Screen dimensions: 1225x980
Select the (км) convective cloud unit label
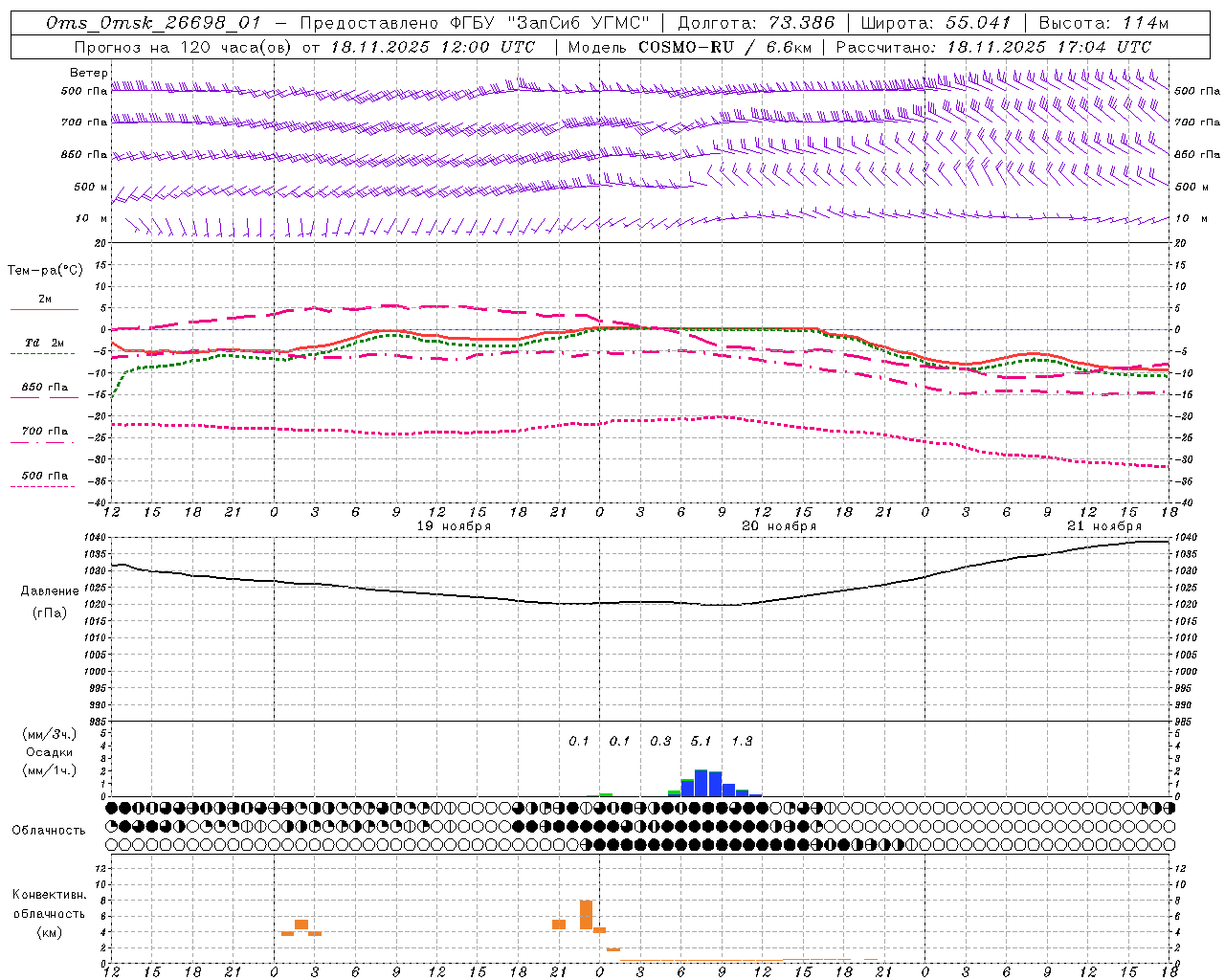click(x=50, y=931)
